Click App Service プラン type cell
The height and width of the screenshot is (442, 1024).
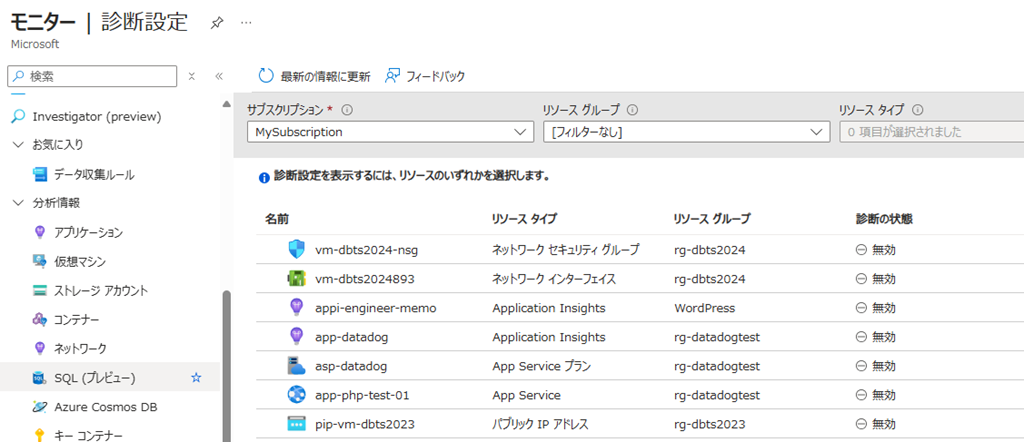541,366
